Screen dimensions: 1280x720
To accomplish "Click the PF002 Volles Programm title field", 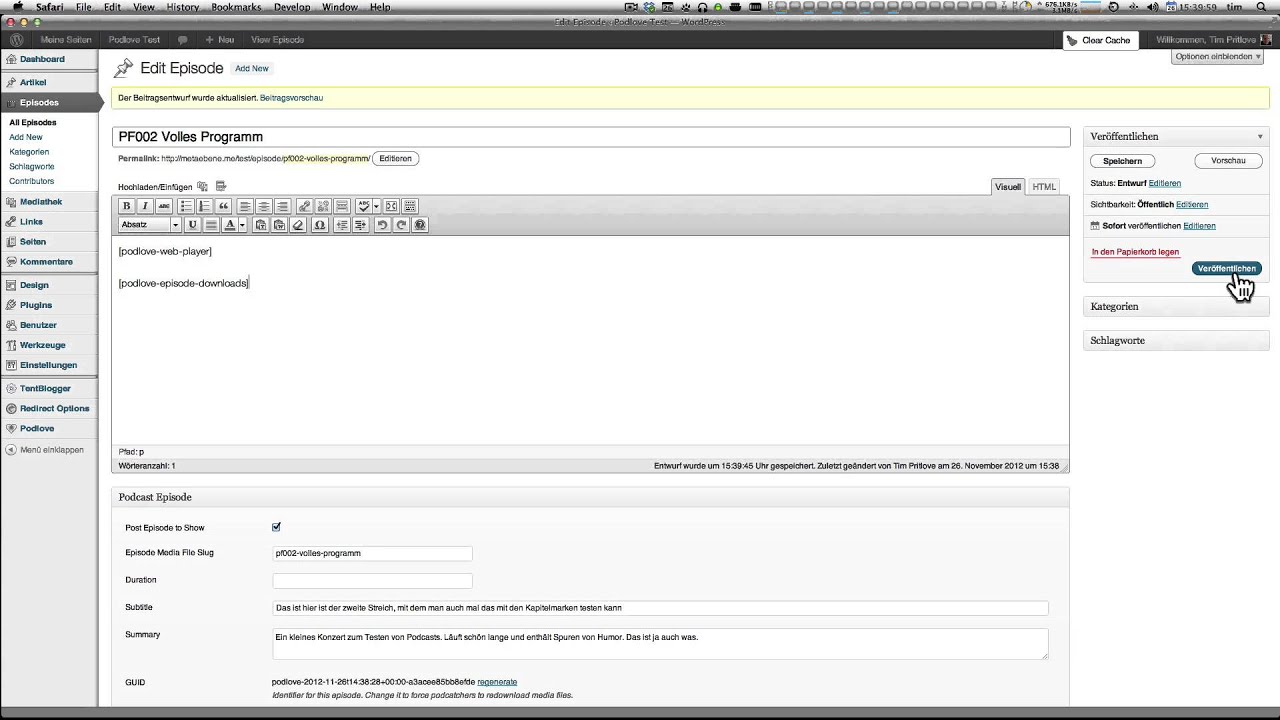I will [x=591, y=137].
